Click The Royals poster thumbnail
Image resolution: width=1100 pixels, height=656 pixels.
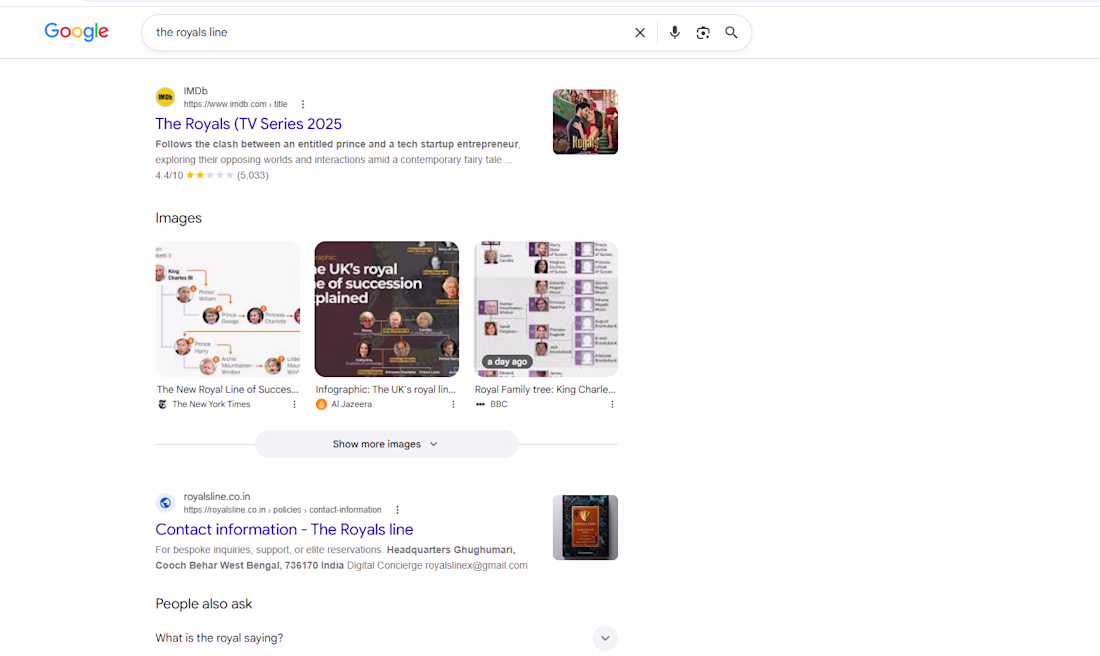click(x=585, y=121)
